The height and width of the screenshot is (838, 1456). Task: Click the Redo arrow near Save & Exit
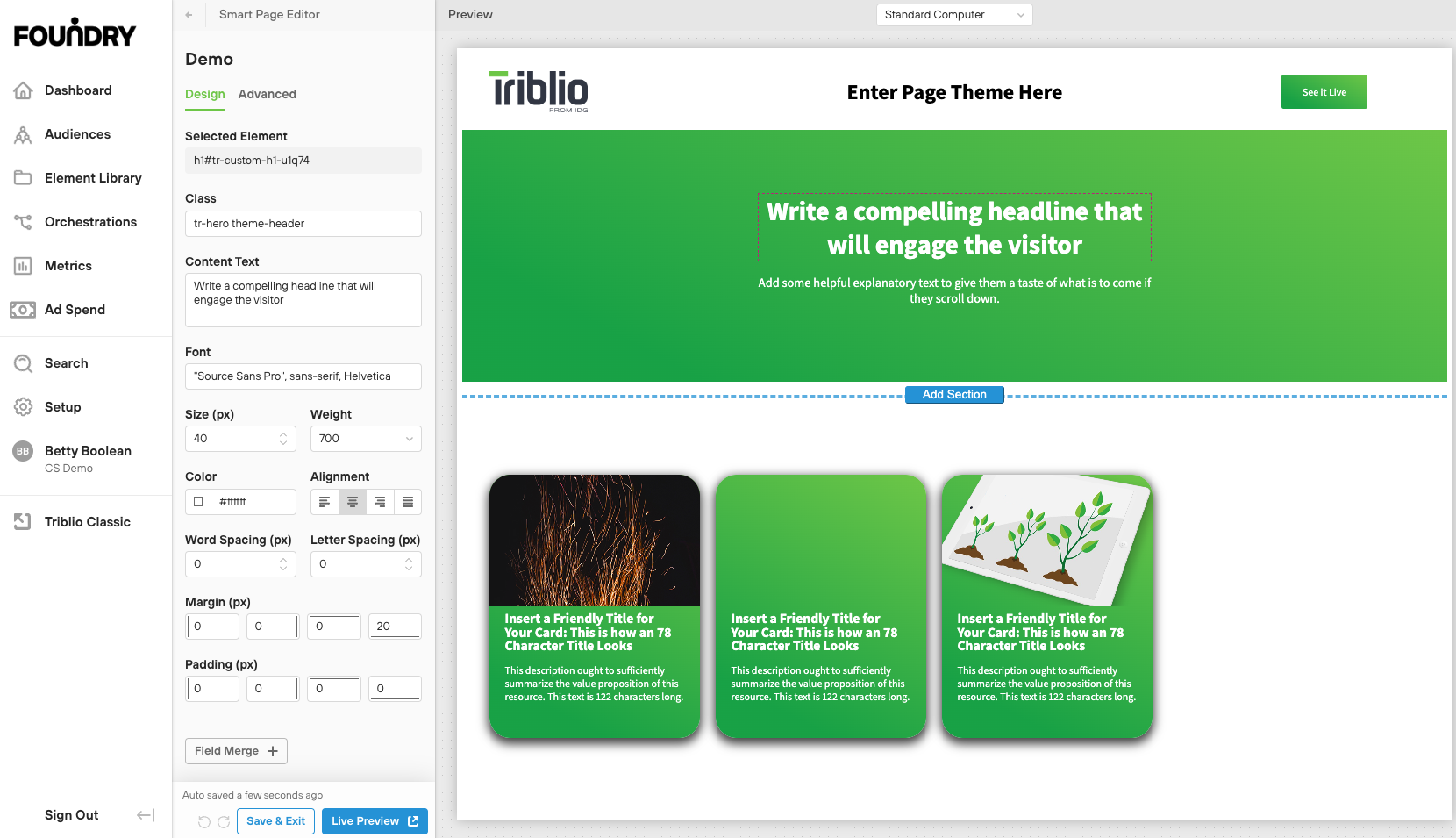tap(225, 821)
